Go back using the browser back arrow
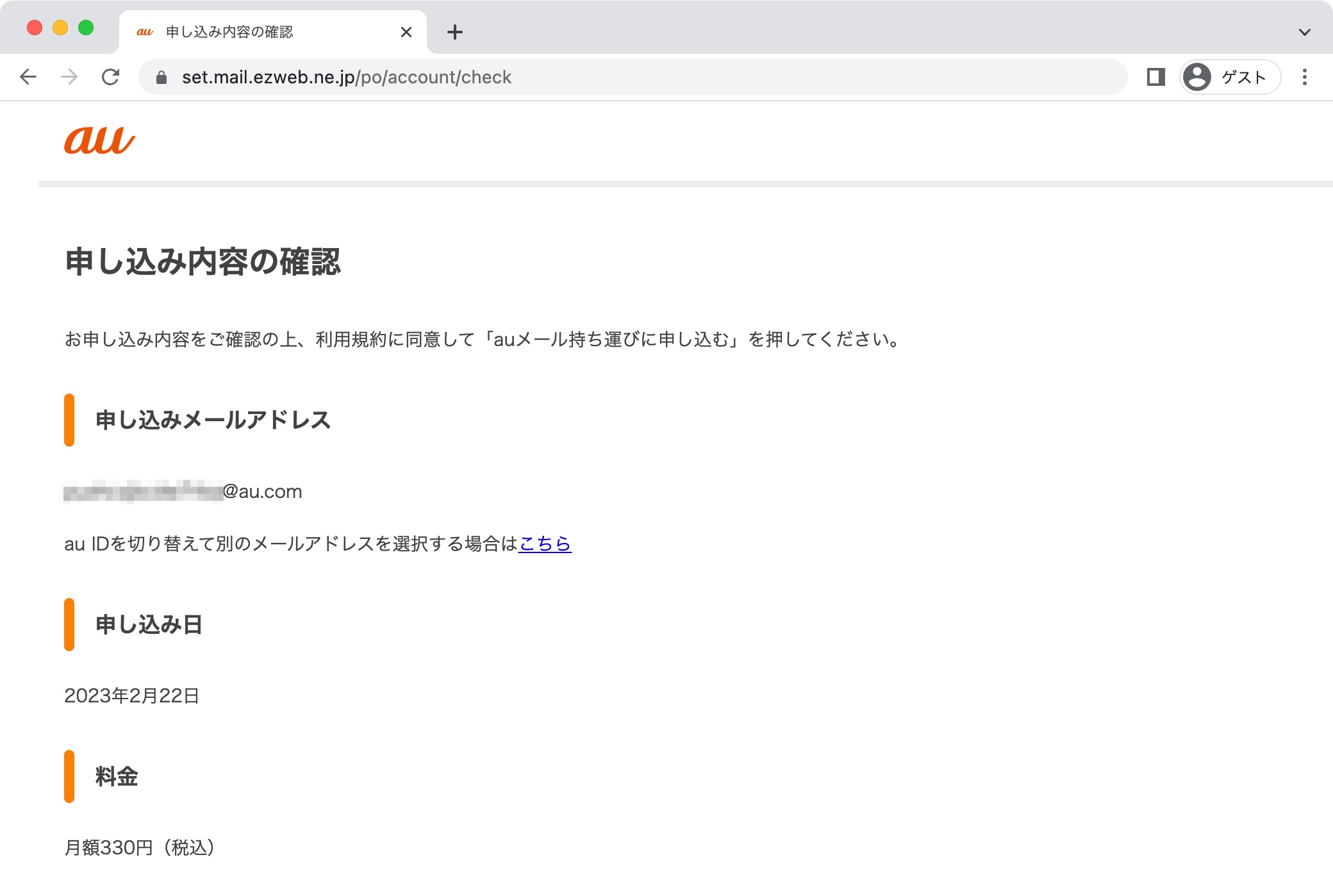Viewport: 1333px width, 896px height. pos(28,77)
